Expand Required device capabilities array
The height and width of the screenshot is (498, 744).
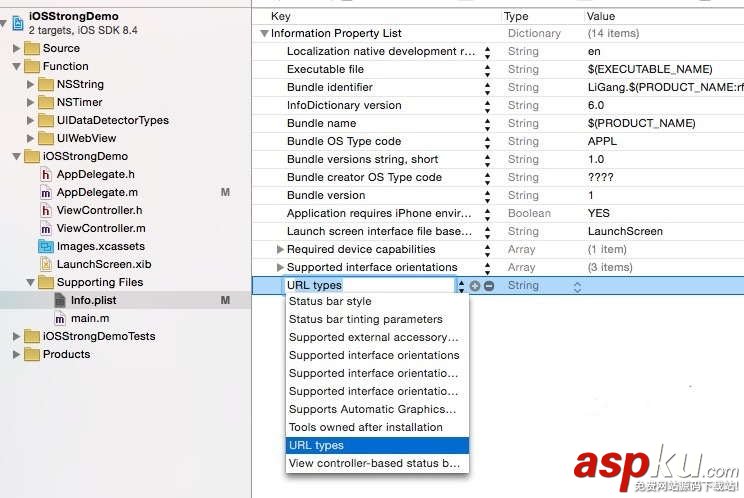click(x=280, y=249)
